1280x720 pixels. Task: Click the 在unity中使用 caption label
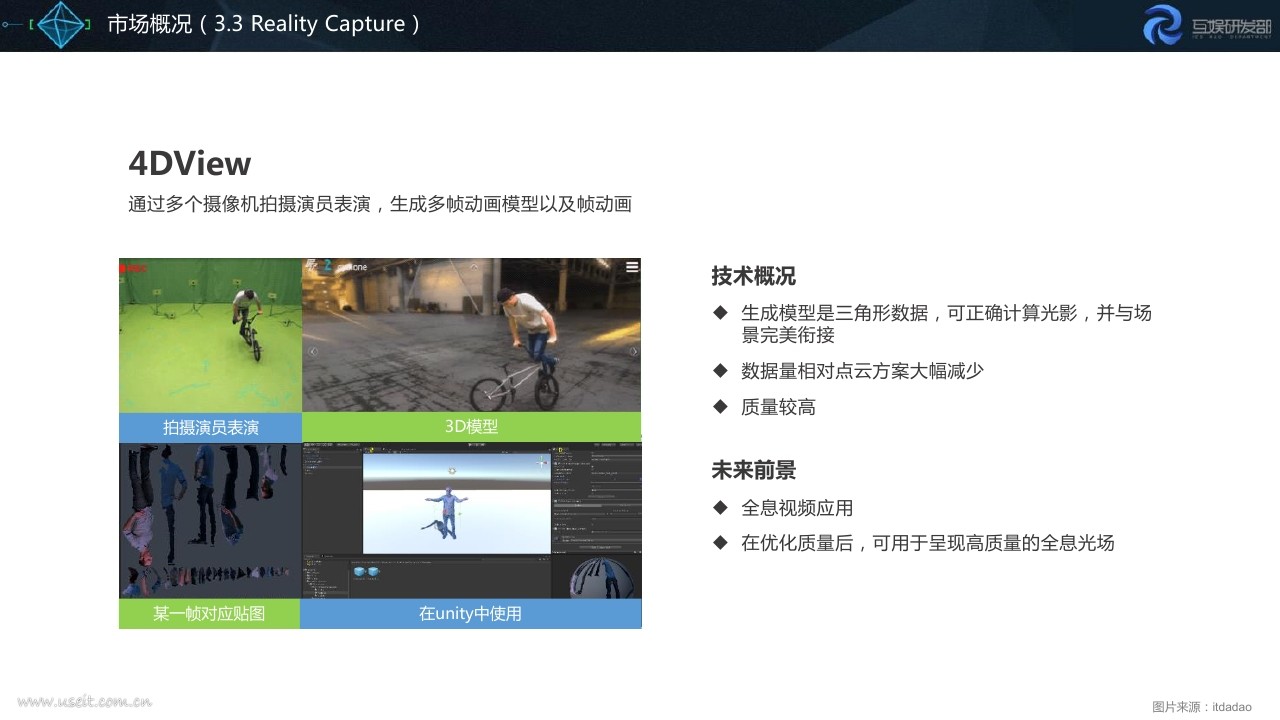click(470, 614)
